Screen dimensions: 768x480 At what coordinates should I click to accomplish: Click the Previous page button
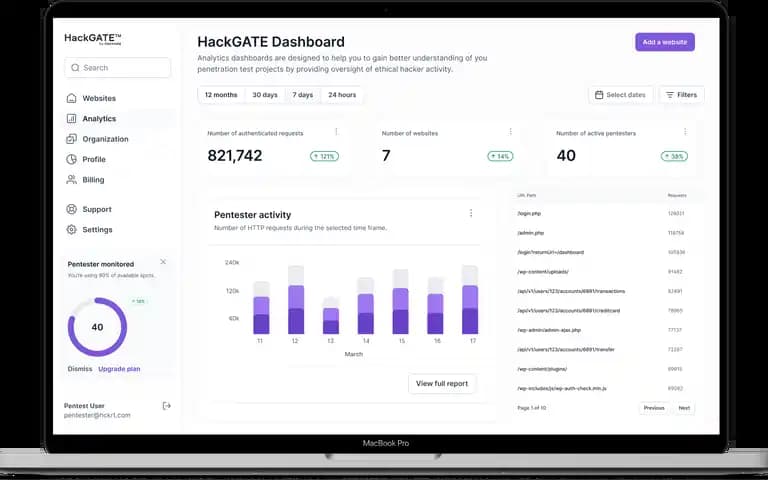point(654,408)
